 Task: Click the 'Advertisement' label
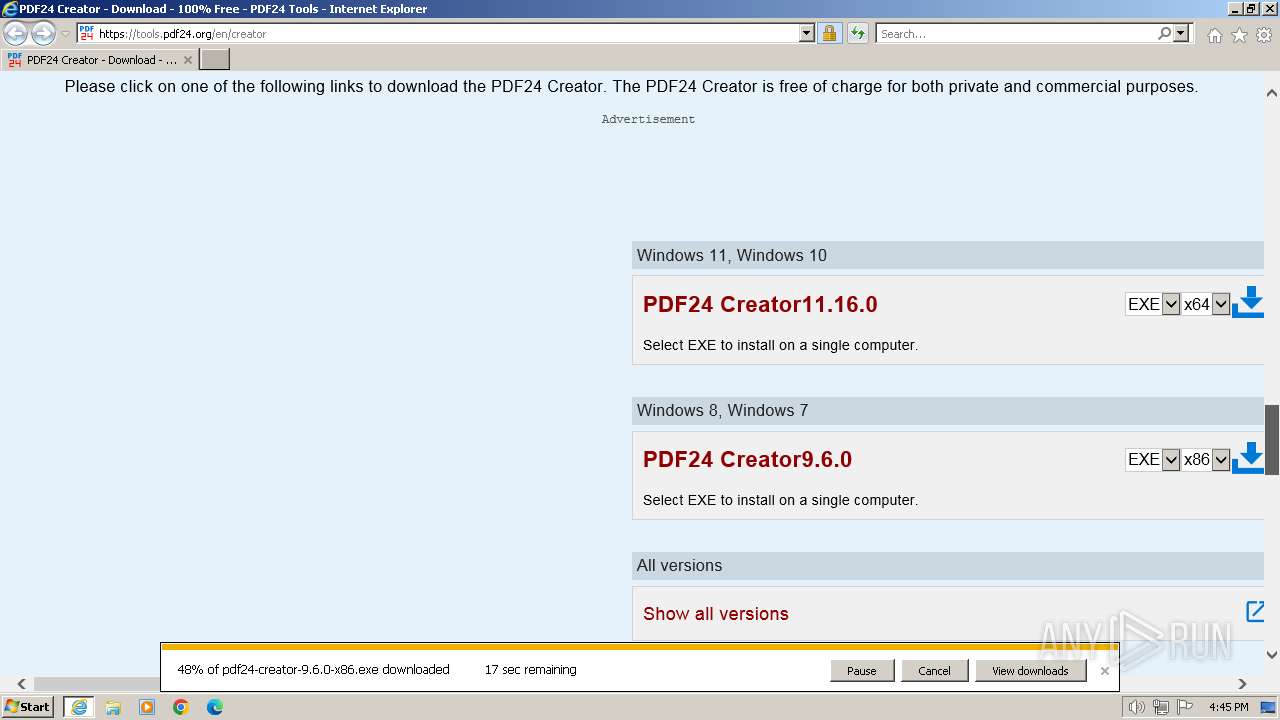tap(648, 119)
